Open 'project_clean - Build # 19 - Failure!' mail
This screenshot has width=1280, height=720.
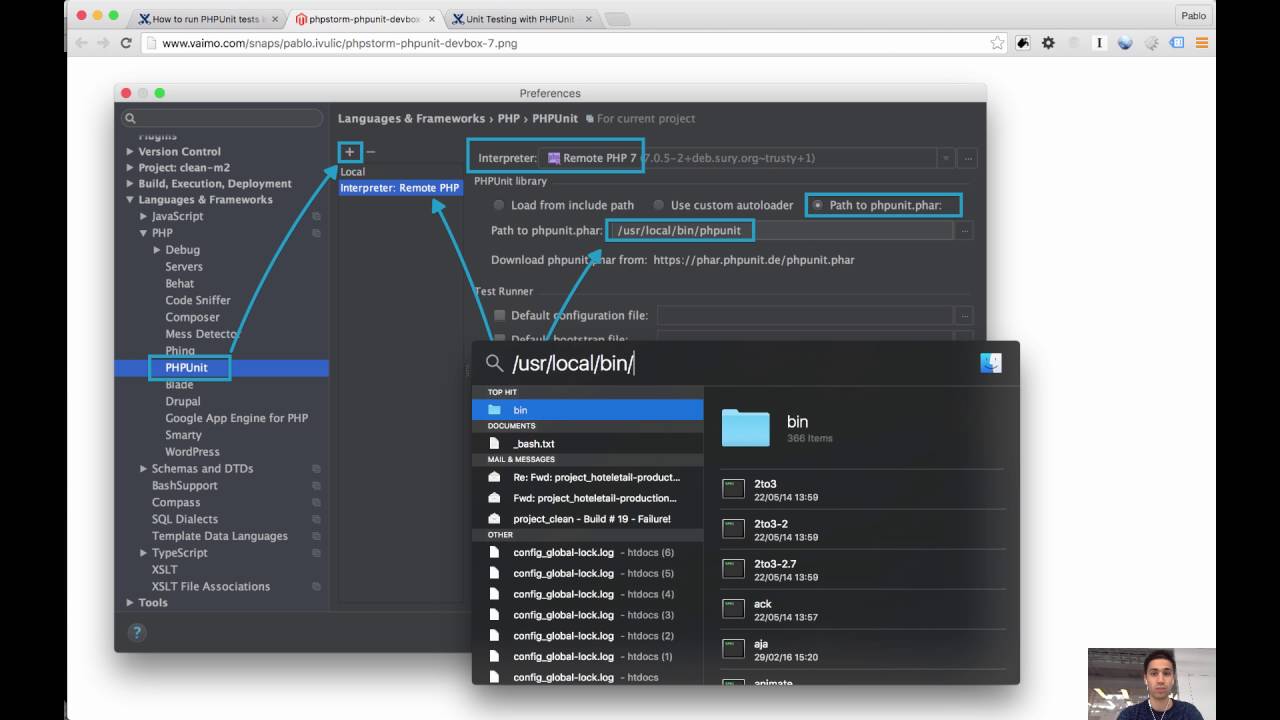pyautogui.click(x=588, y=519)
